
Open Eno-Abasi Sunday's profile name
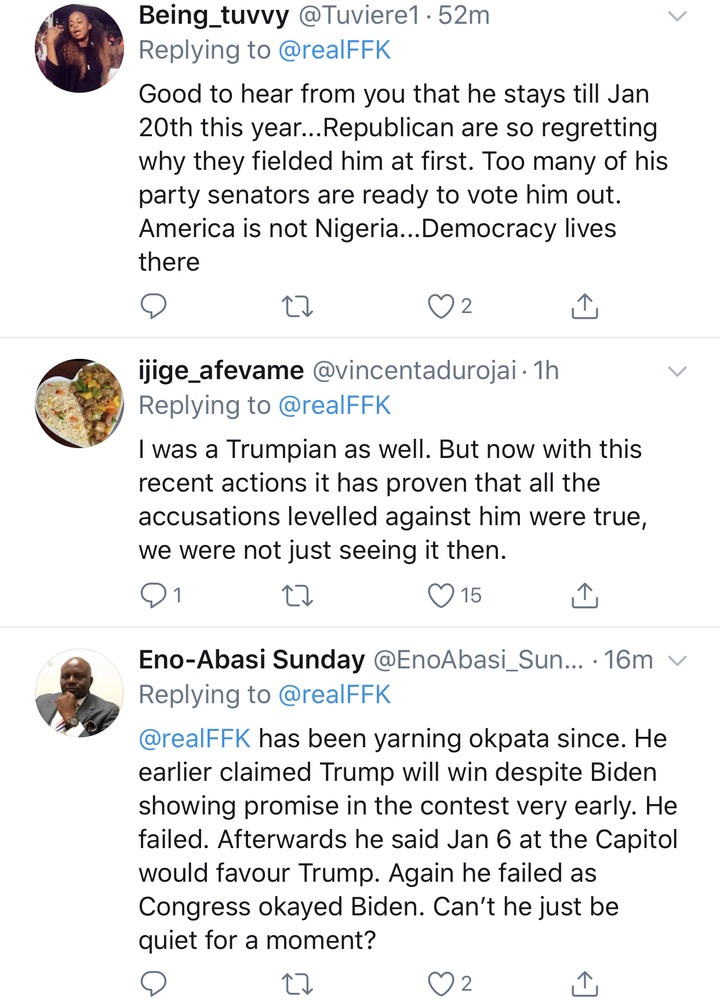[x=252, y=659]
